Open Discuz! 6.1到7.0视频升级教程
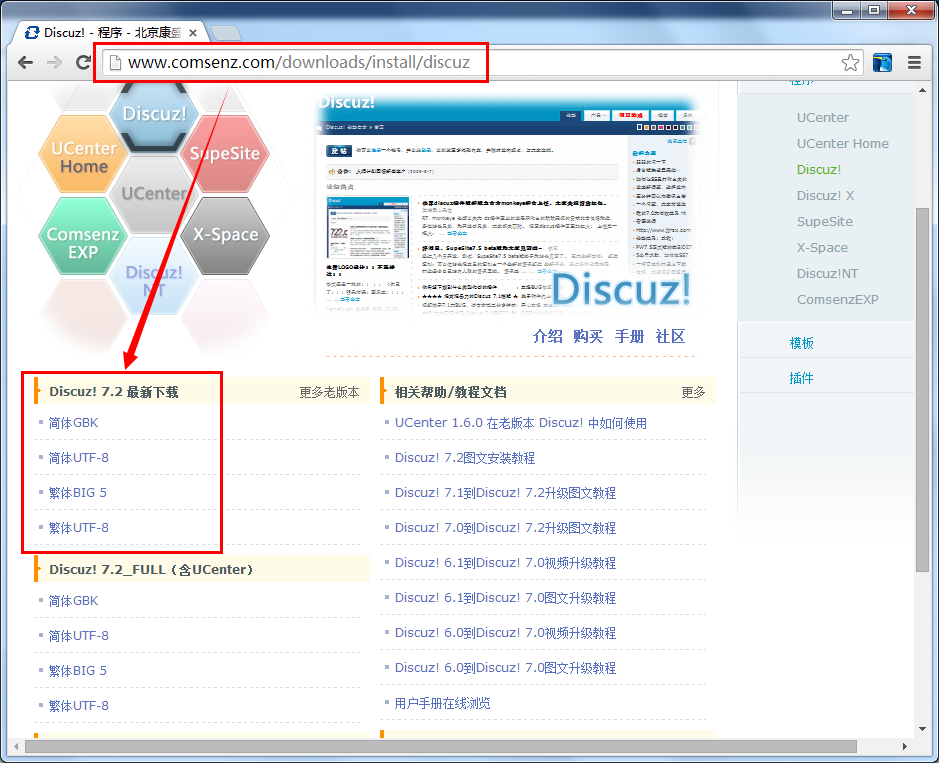 [x=505, y=563]
